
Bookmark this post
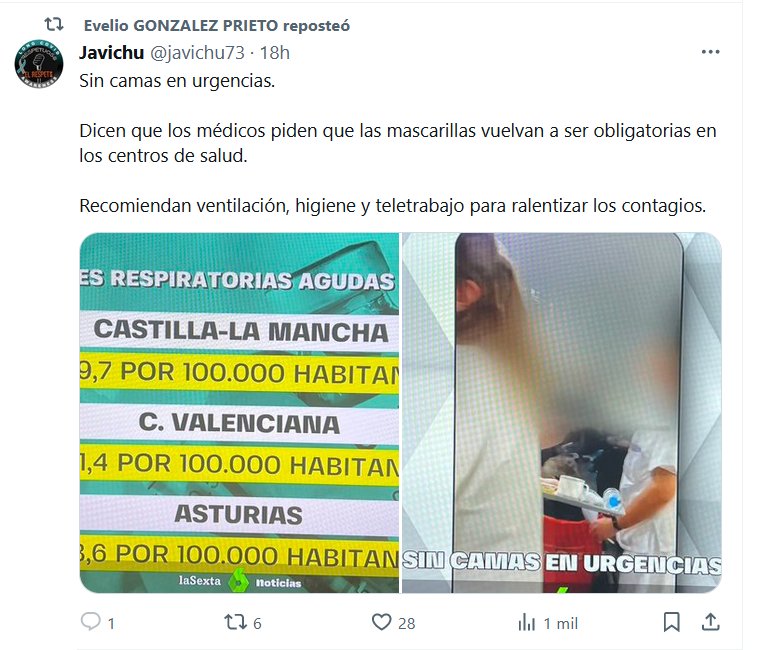coord(671,622)
